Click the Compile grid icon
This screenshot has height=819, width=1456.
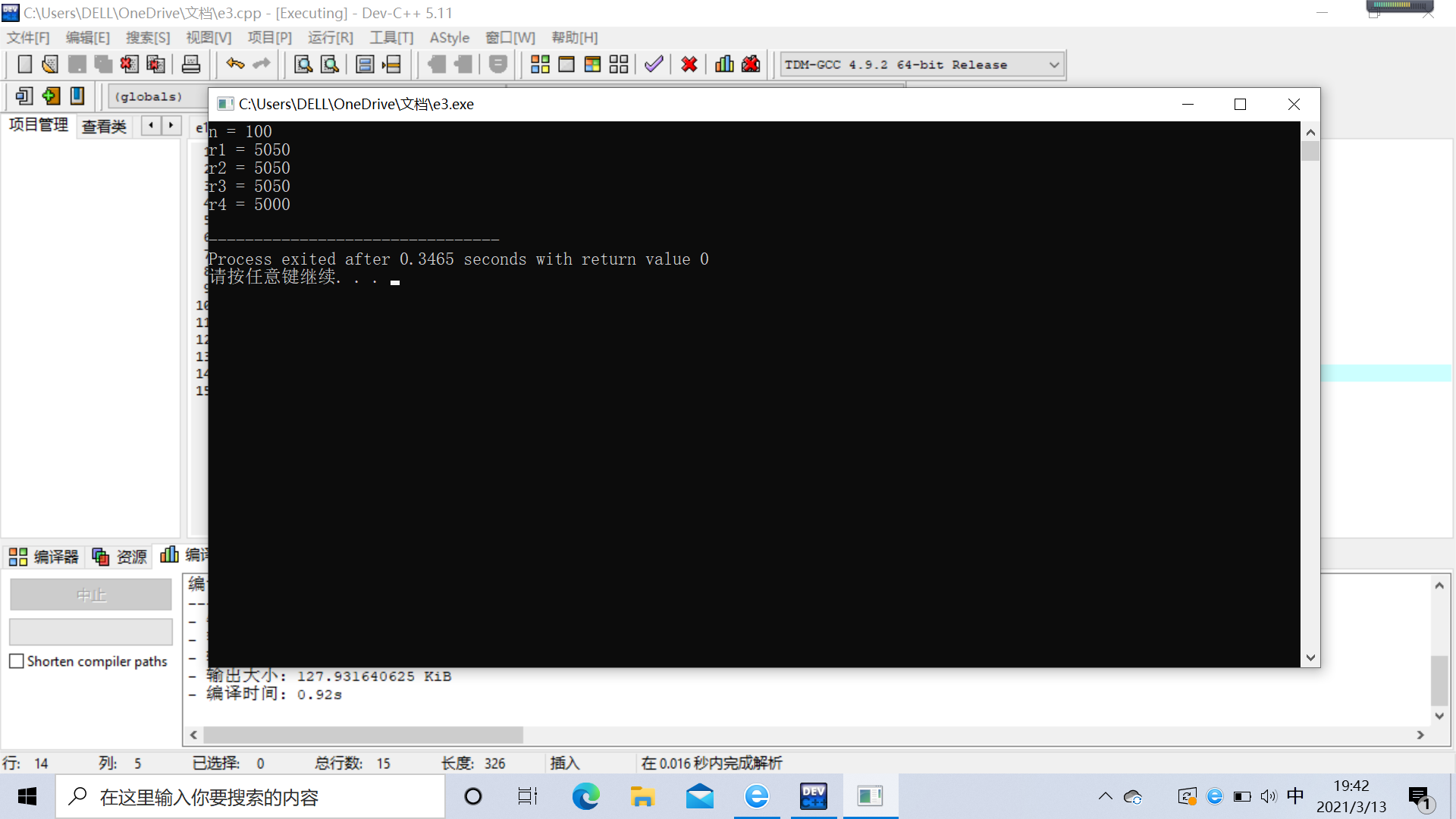540,64
